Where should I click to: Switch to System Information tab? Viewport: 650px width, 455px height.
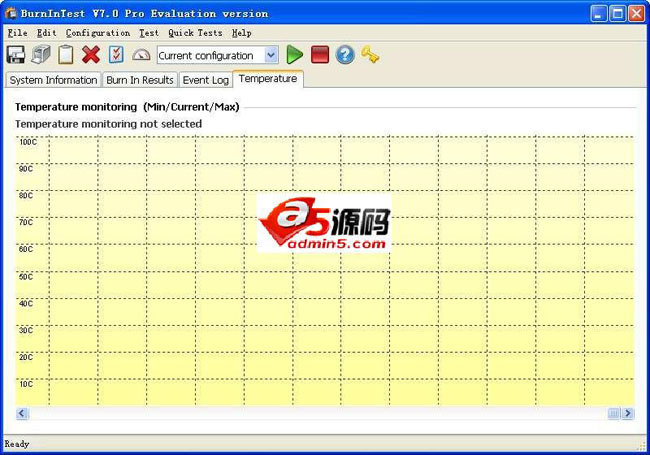coord(53,80)
